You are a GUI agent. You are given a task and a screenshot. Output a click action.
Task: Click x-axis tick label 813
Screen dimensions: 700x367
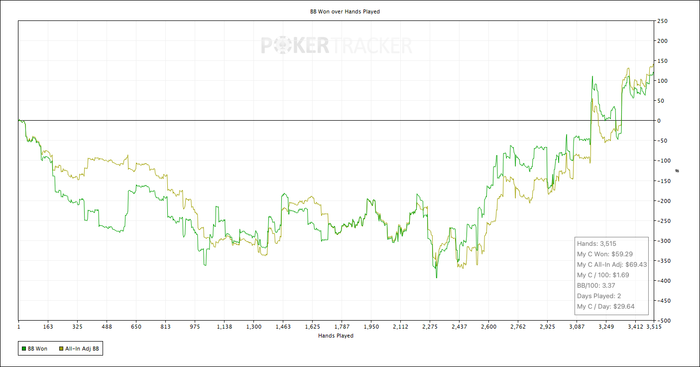(165, 327)
